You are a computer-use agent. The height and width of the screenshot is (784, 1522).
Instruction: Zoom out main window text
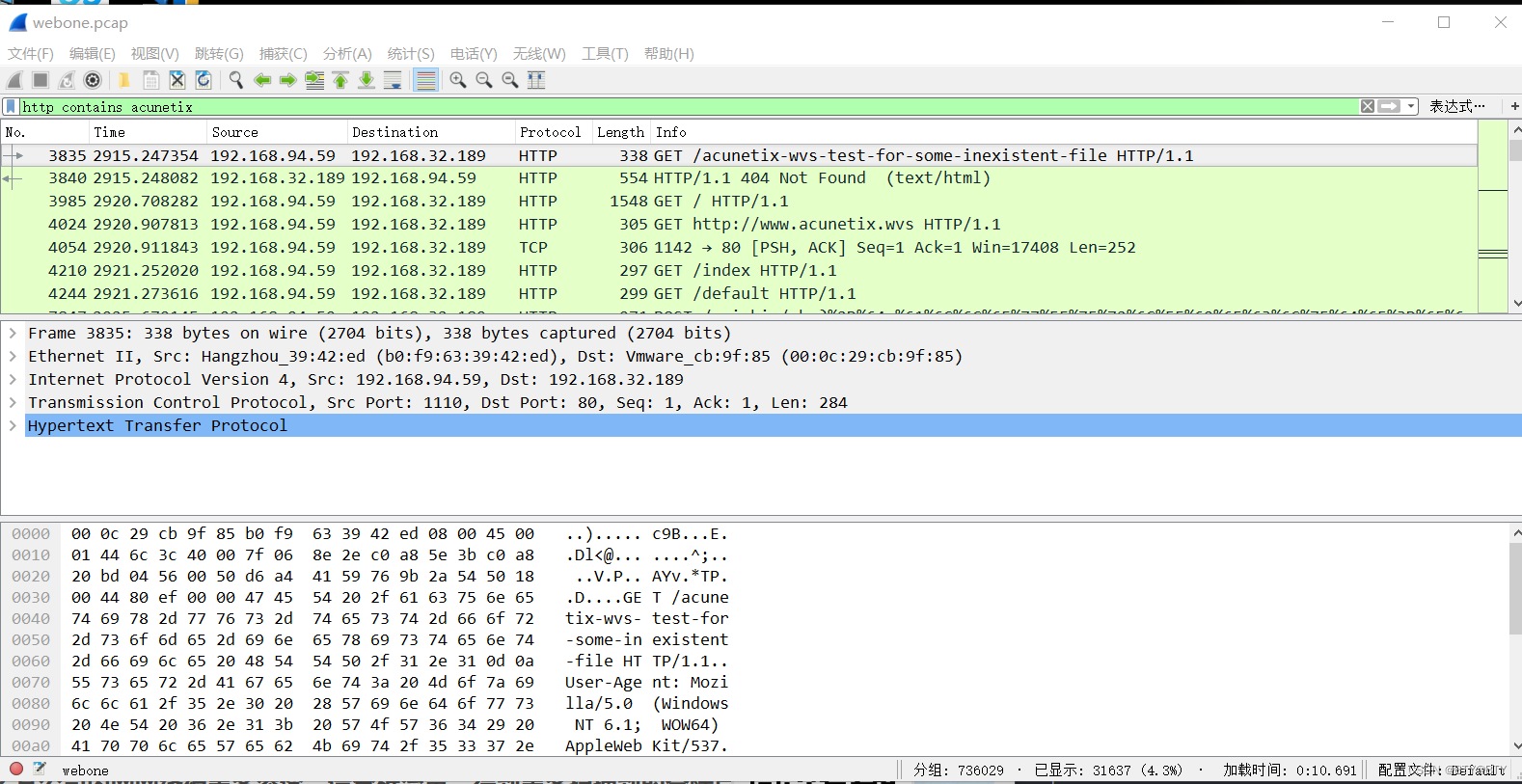pyautogui.click(x=484, y=80)
